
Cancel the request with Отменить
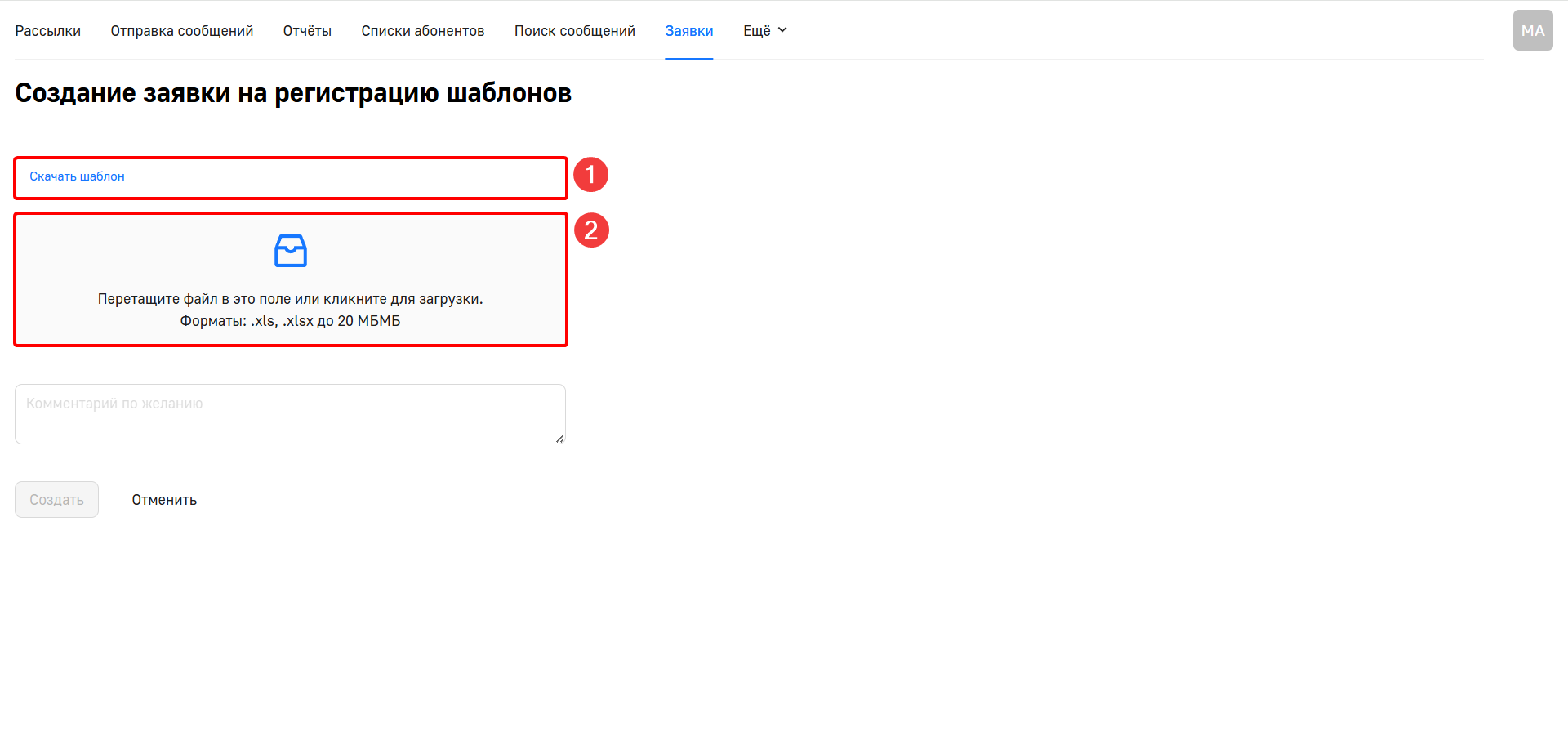click(x=164, y=500)
